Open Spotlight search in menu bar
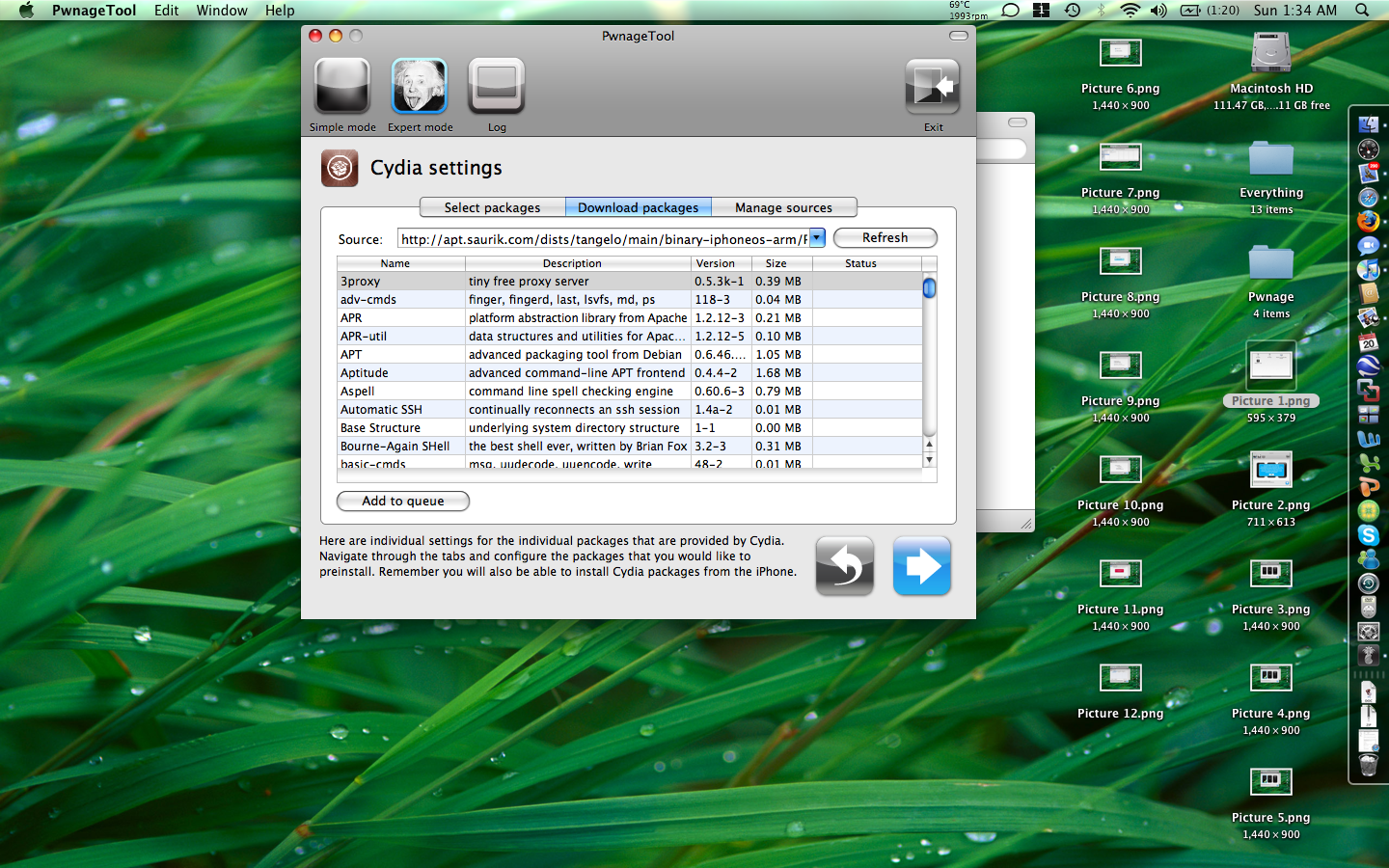This screenshot has height=868, width=1389. click(1362, 11)
